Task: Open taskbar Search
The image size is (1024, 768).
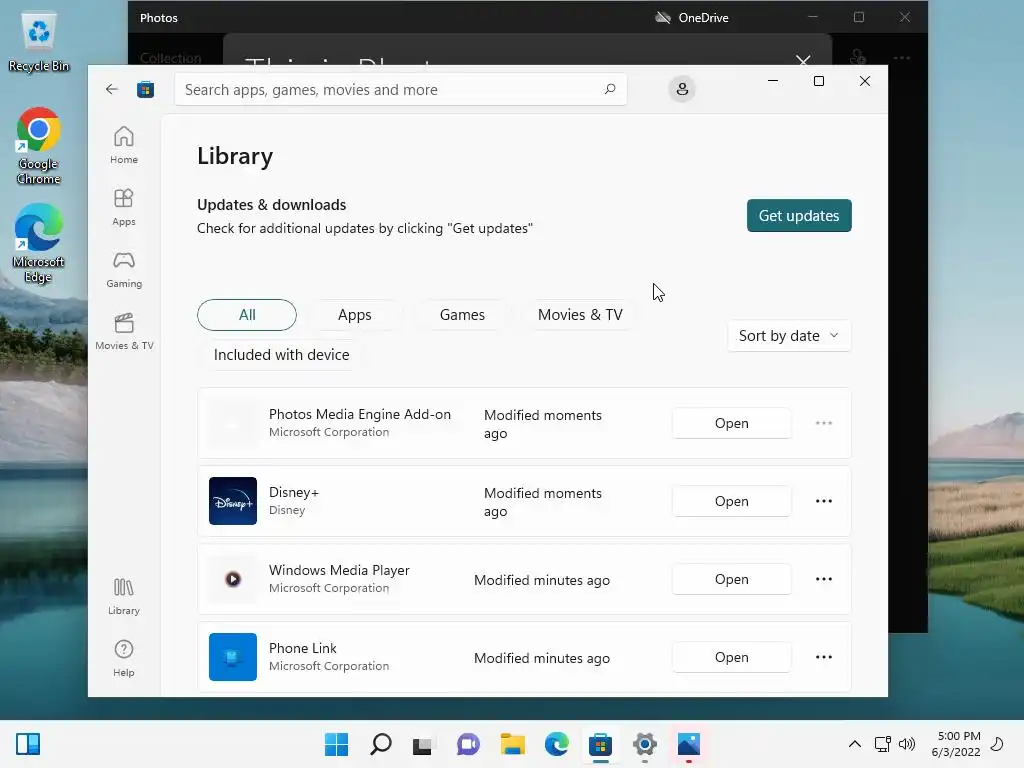Action: [x=381, y=744]
